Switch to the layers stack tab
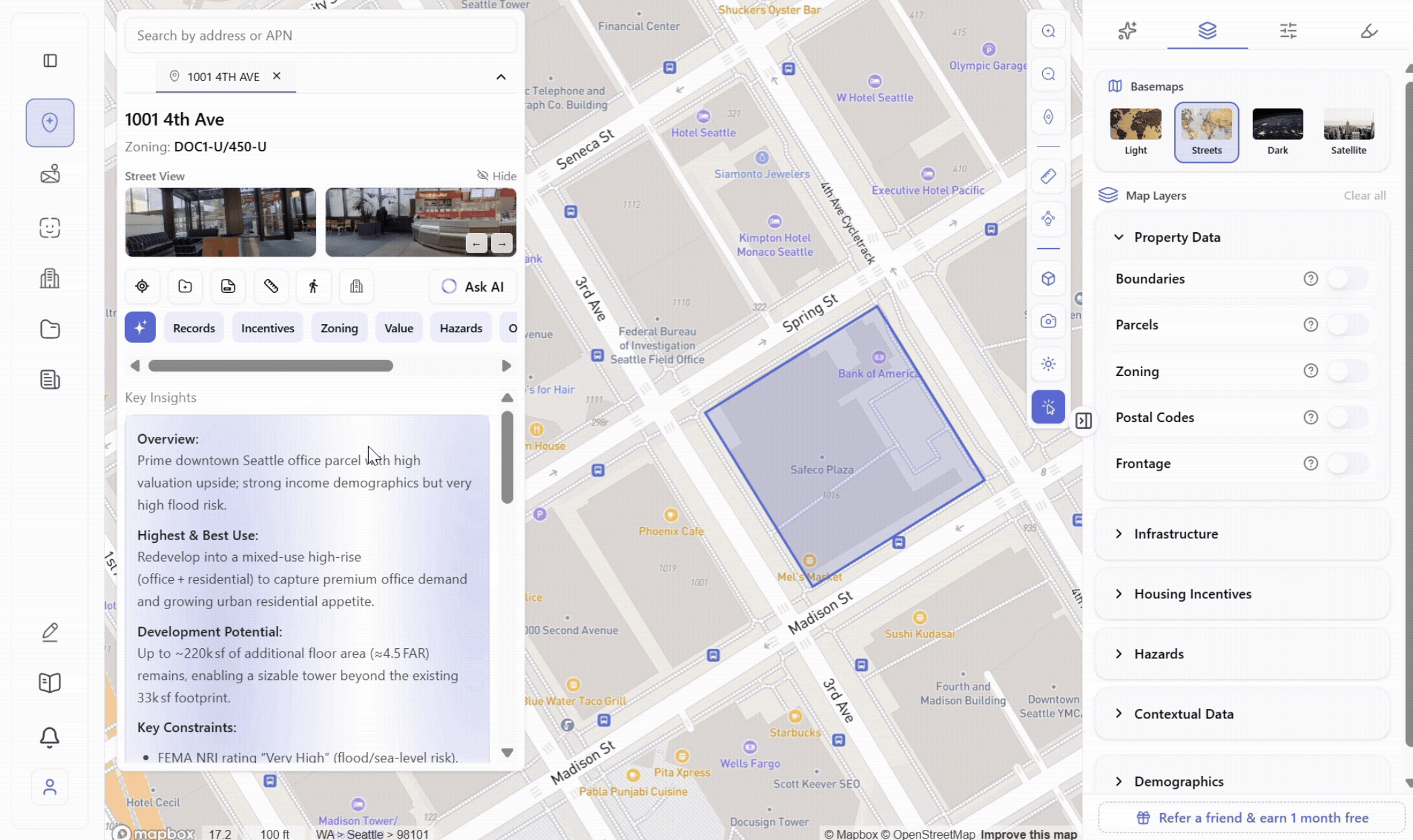Viewport: 1413px width, 840px height. [x=1207, y=30]
